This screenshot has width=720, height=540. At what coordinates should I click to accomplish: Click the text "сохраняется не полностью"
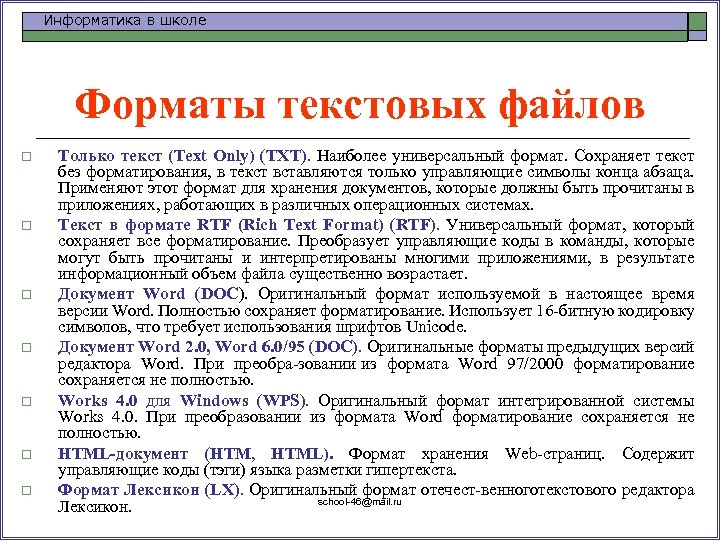point(156,380)
